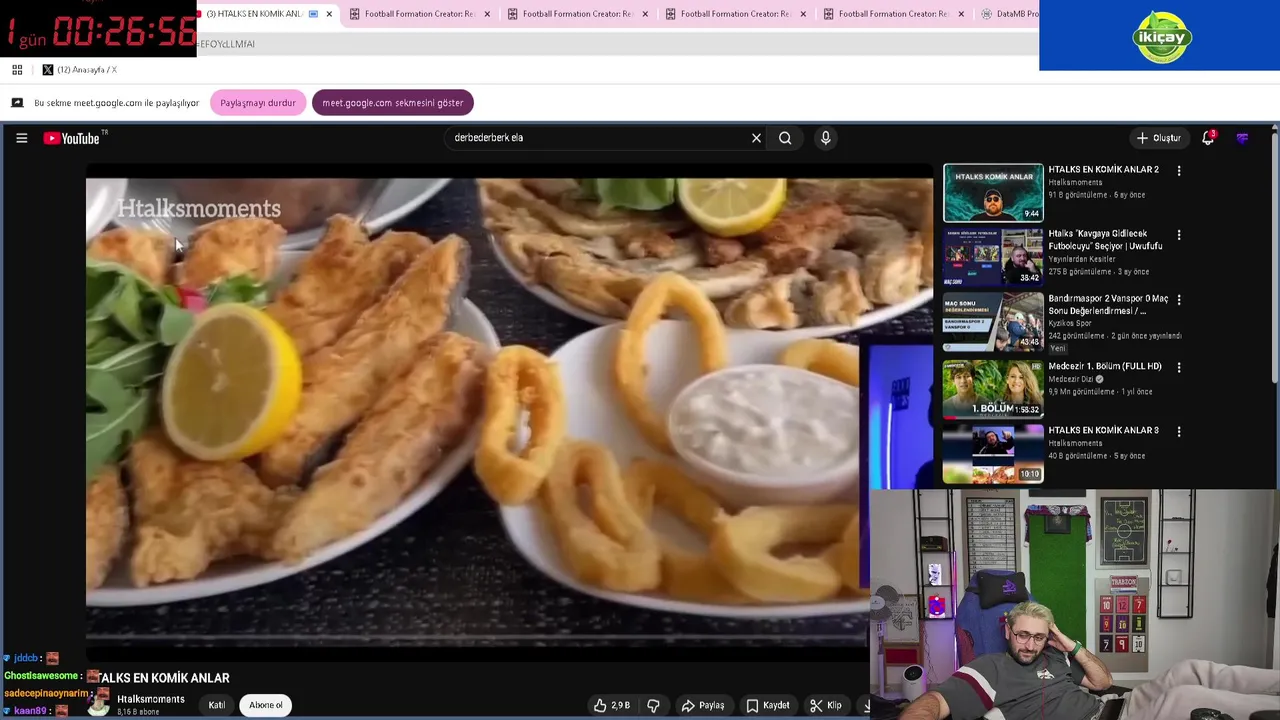Screen dimensions: 1280x720
Task: Open the Chrome apps grid icon in bookmarks bar
Action: [17, 70]
